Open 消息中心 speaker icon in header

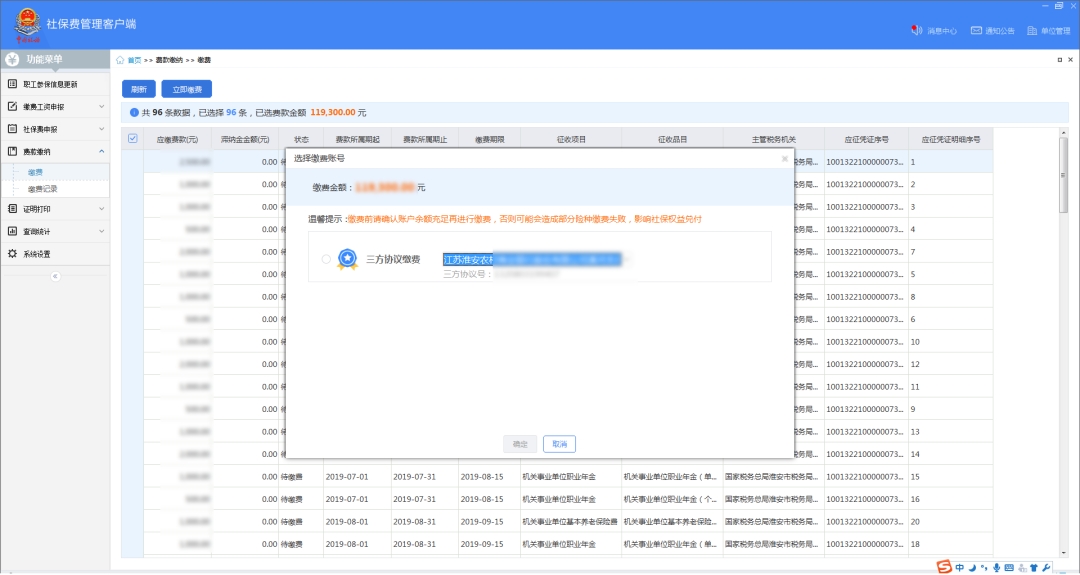click(915, 30)
